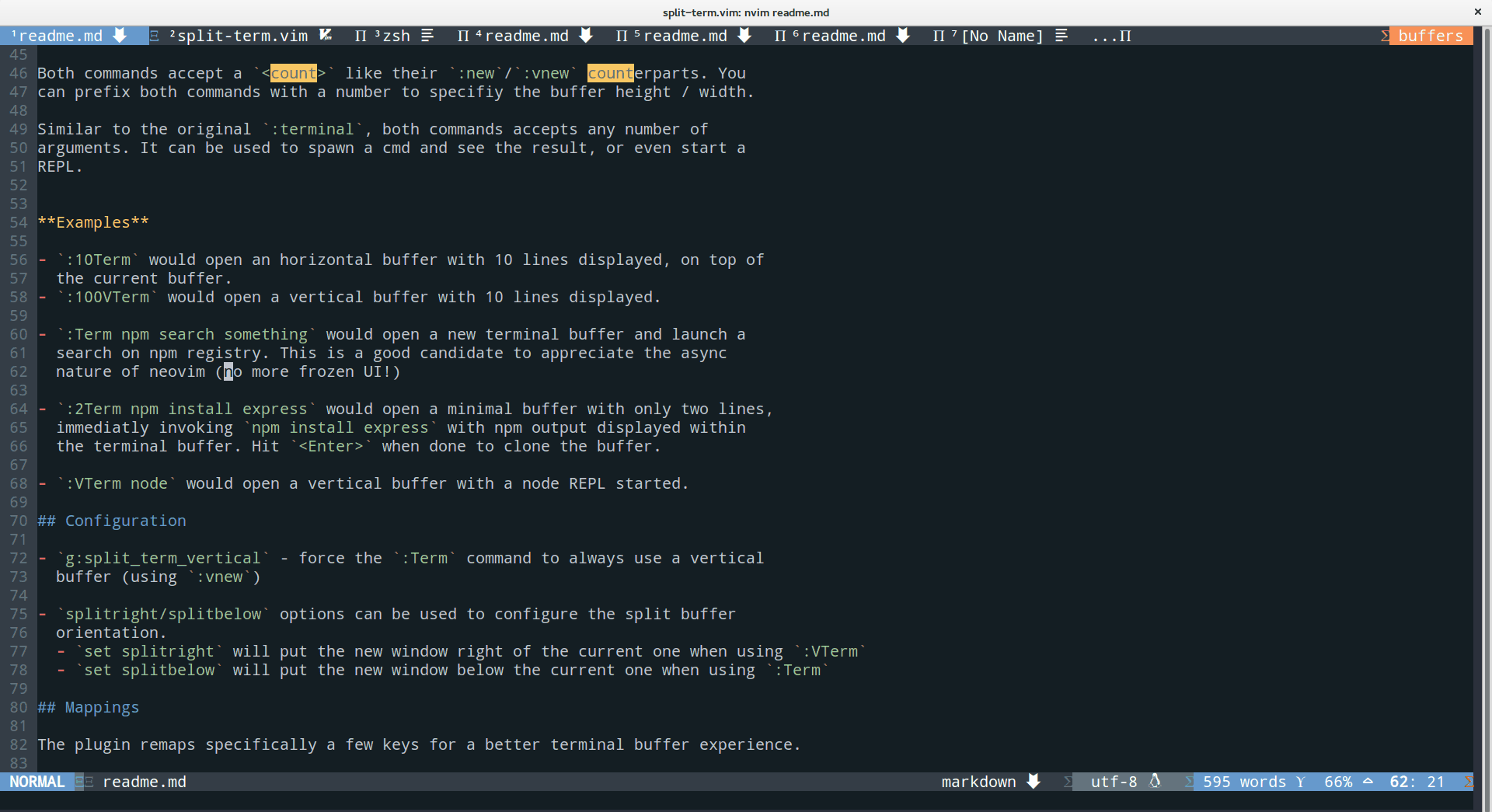Screen dimensions: 1492x812
Task: Close the window with top-right X
Action: point(1477,12)
